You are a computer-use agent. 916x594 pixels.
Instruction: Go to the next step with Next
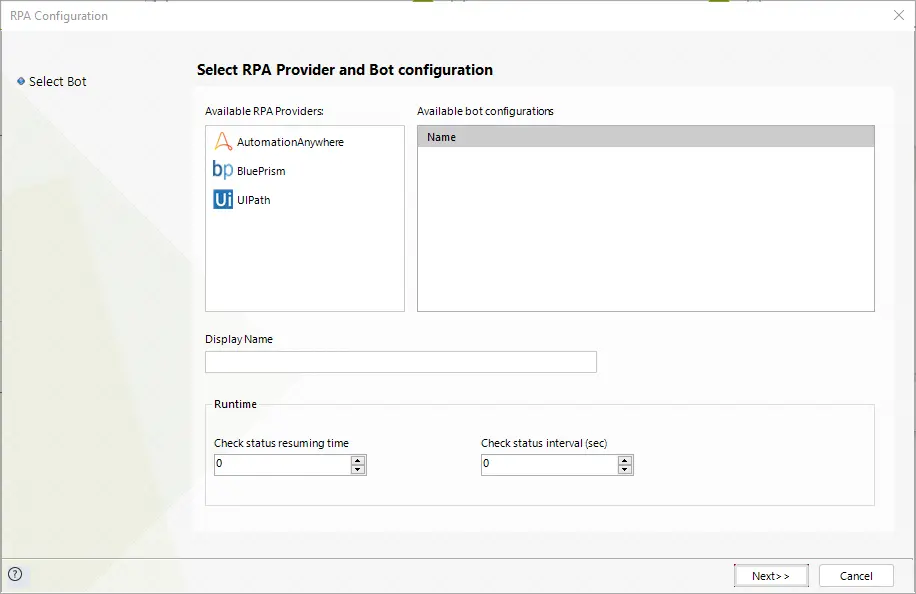coord(771,576)
